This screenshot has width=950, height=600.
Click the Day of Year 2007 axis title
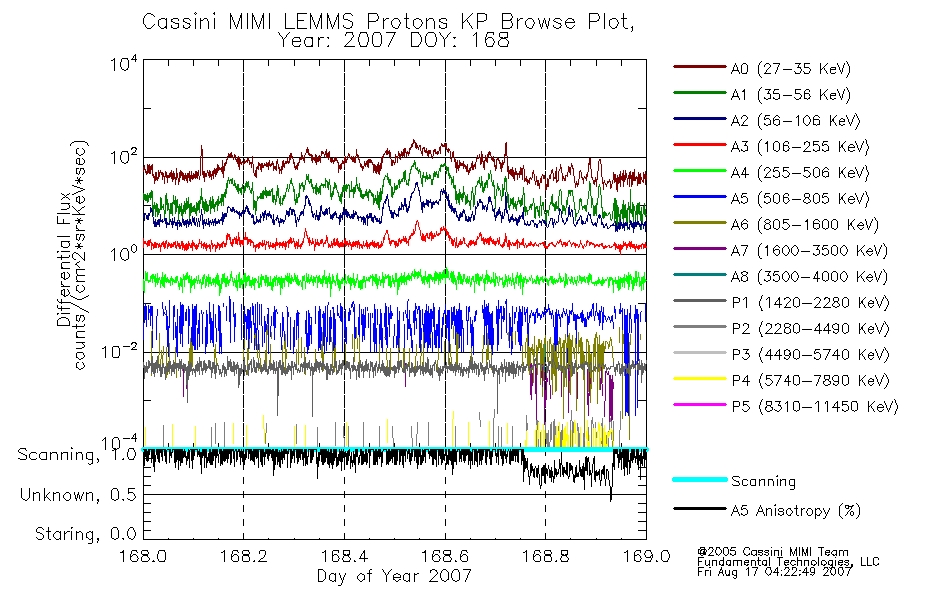[394, 576]
